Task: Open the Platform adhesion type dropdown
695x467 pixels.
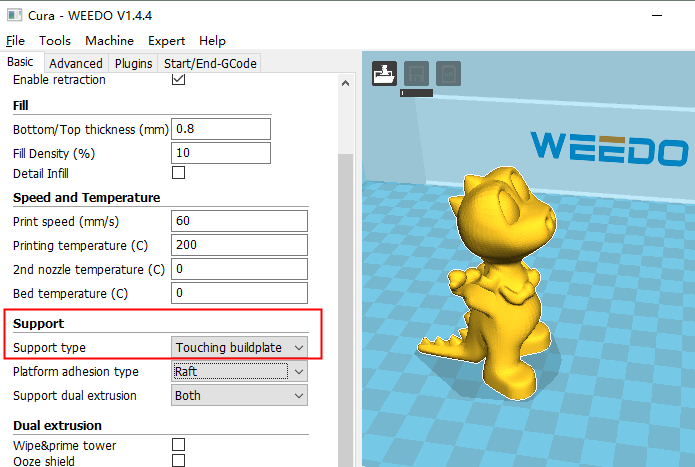Action: 239,371
